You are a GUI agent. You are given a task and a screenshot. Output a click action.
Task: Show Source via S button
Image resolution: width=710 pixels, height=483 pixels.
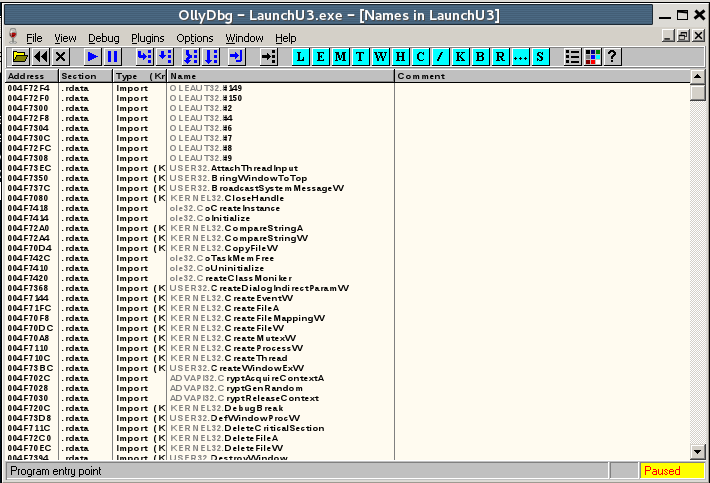click(x=540, y=57)
